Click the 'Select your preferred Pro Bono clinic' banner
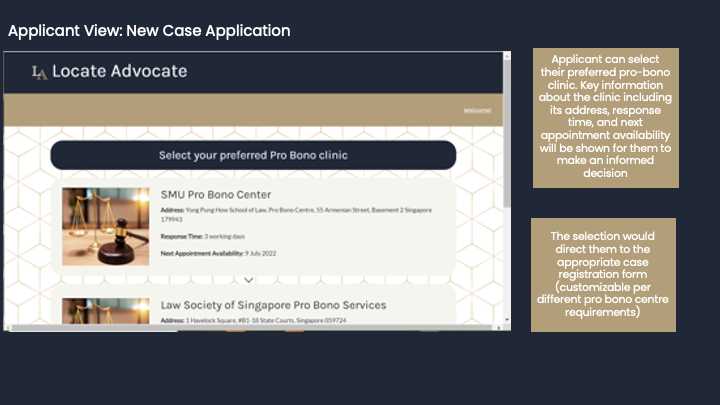This screenshot has height=405, width=720. click(x=253, y=155)
